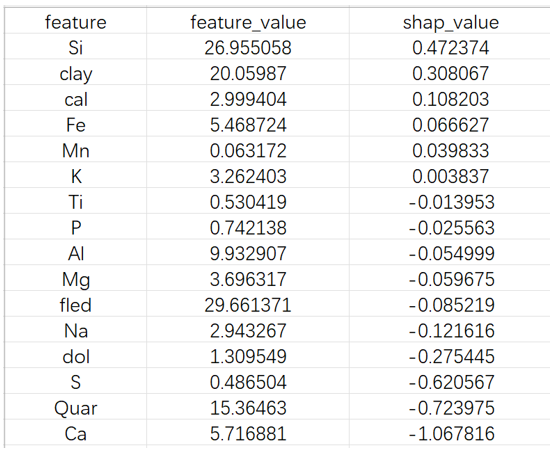Select the cell with value 0.063172
The image size is (550, 454).
pos(248,150)
